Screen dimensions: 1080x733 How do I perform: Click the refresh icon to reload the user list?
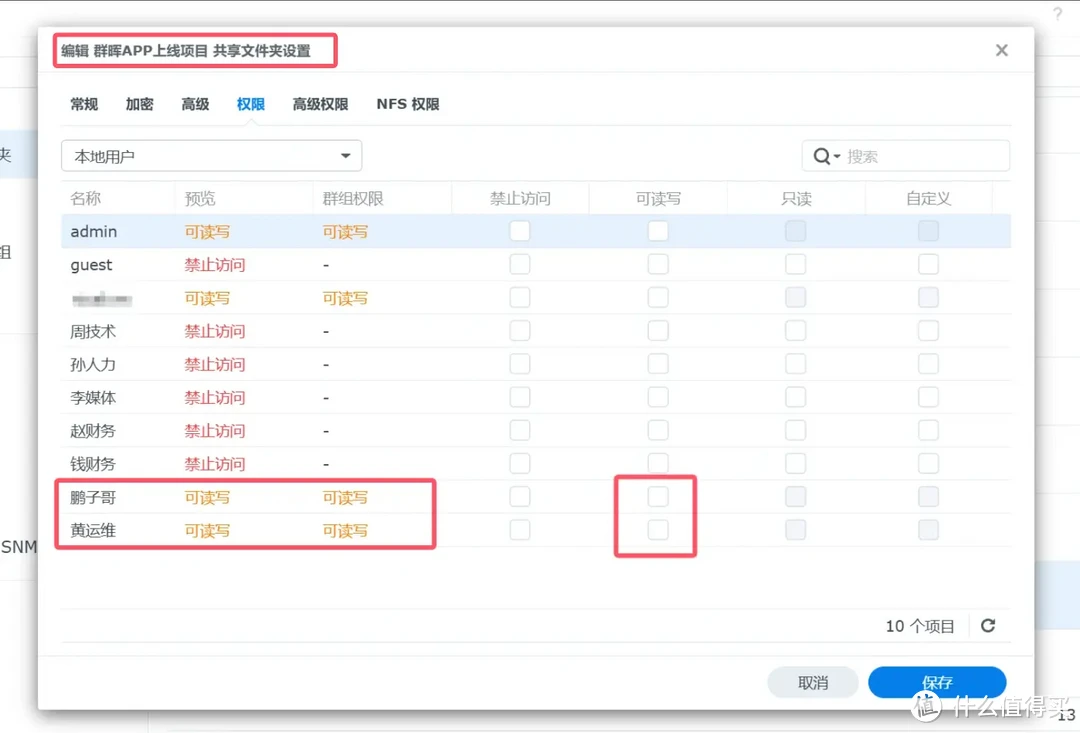(x=988, y=625)
